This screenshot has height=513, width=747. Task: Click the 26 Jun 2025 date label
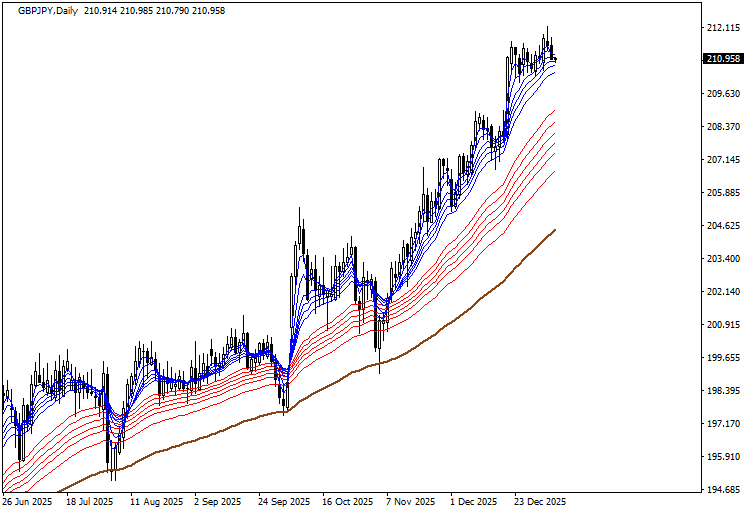point(29,502)
